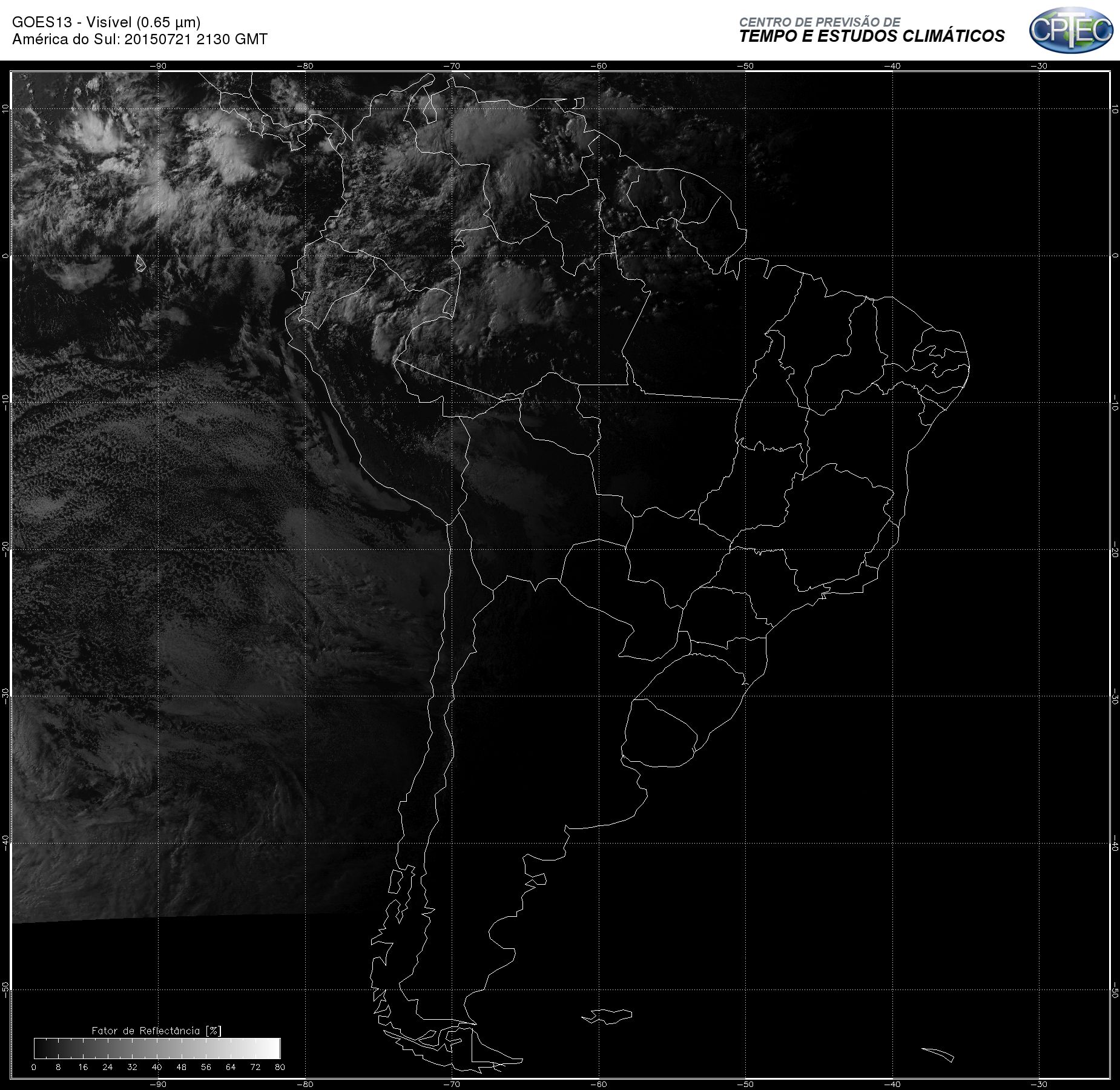Click the '16' tick value on color bar
1120x1090 pixels.
[x=83, y=1067]
